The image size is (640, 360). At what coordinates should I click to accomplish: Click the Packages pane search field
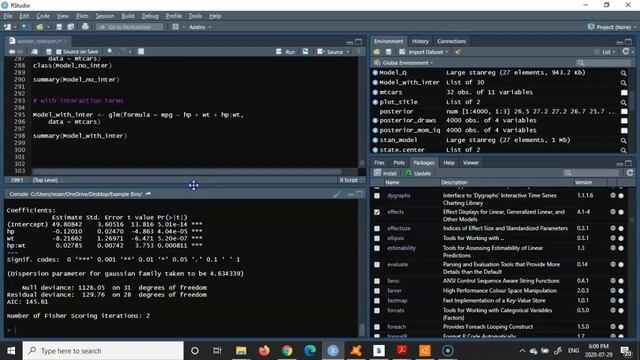tap(591, 173)
